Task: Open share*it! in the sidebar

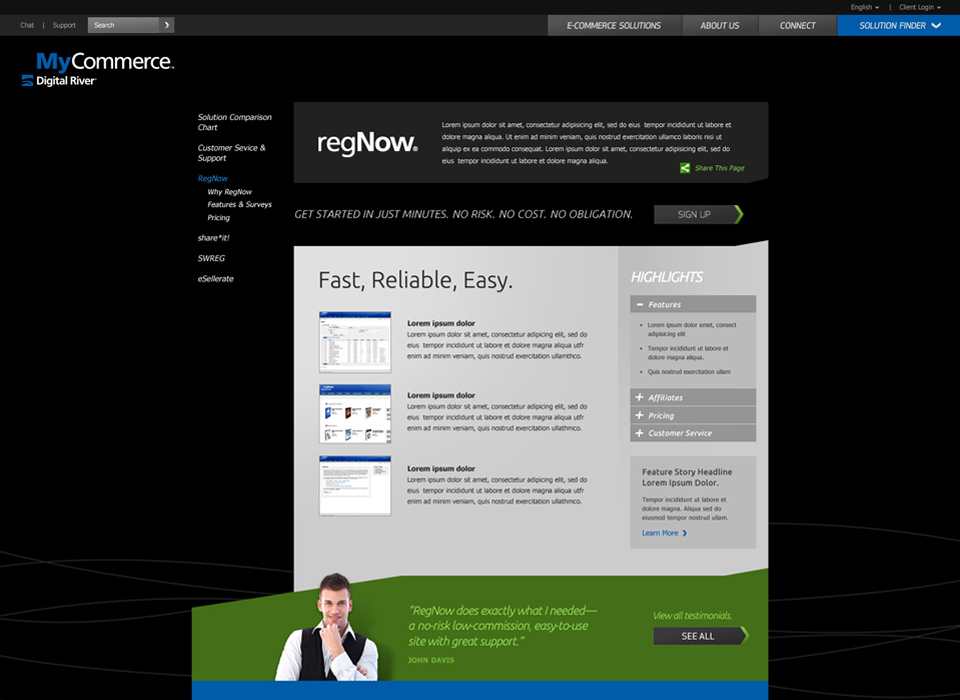Action: pyautogui.click(x=214, y=238)
